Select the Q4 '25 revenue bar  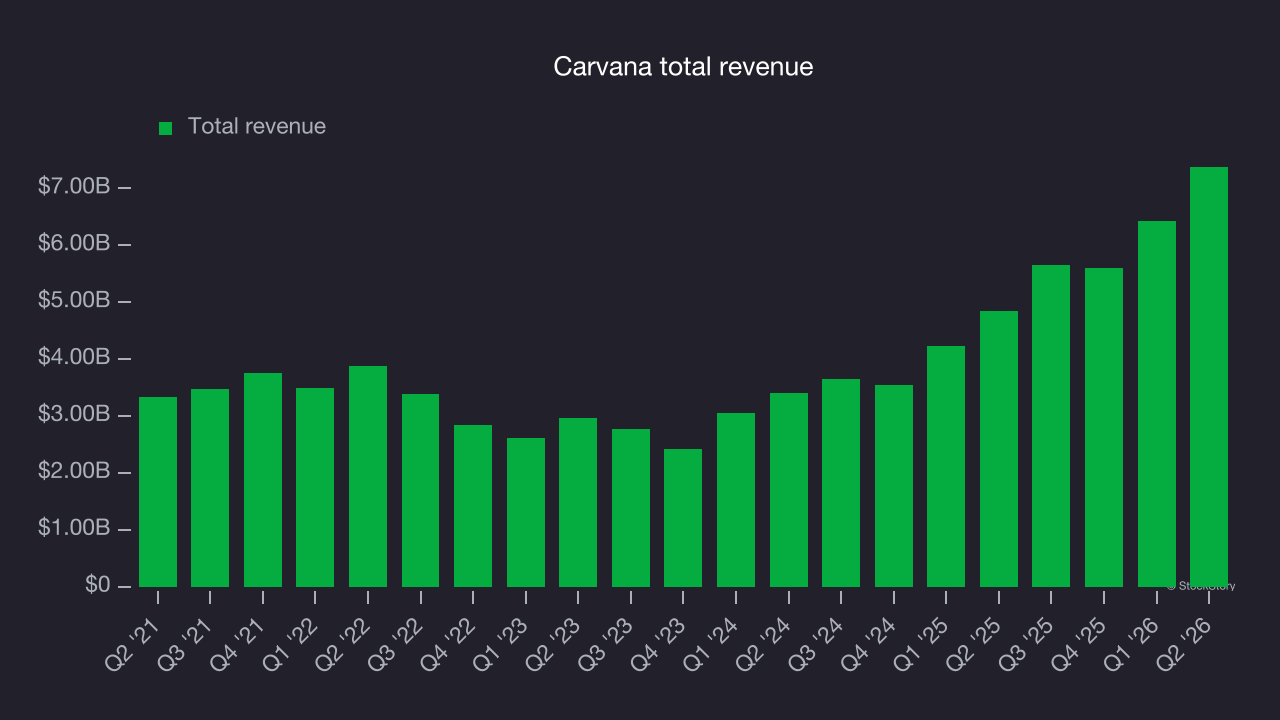click(1104, 427)
